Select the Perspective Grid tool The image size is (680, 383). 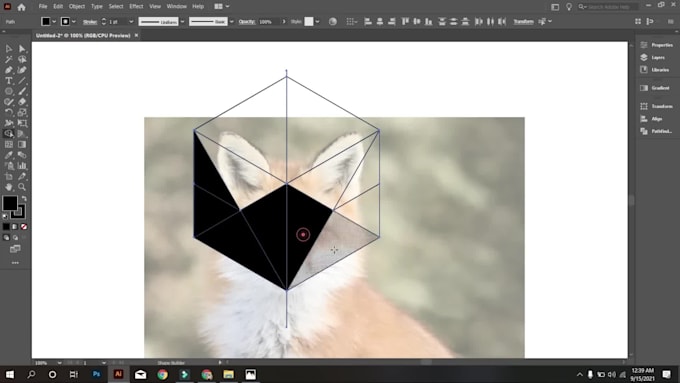pyautogui.click(x=22, y=134)
